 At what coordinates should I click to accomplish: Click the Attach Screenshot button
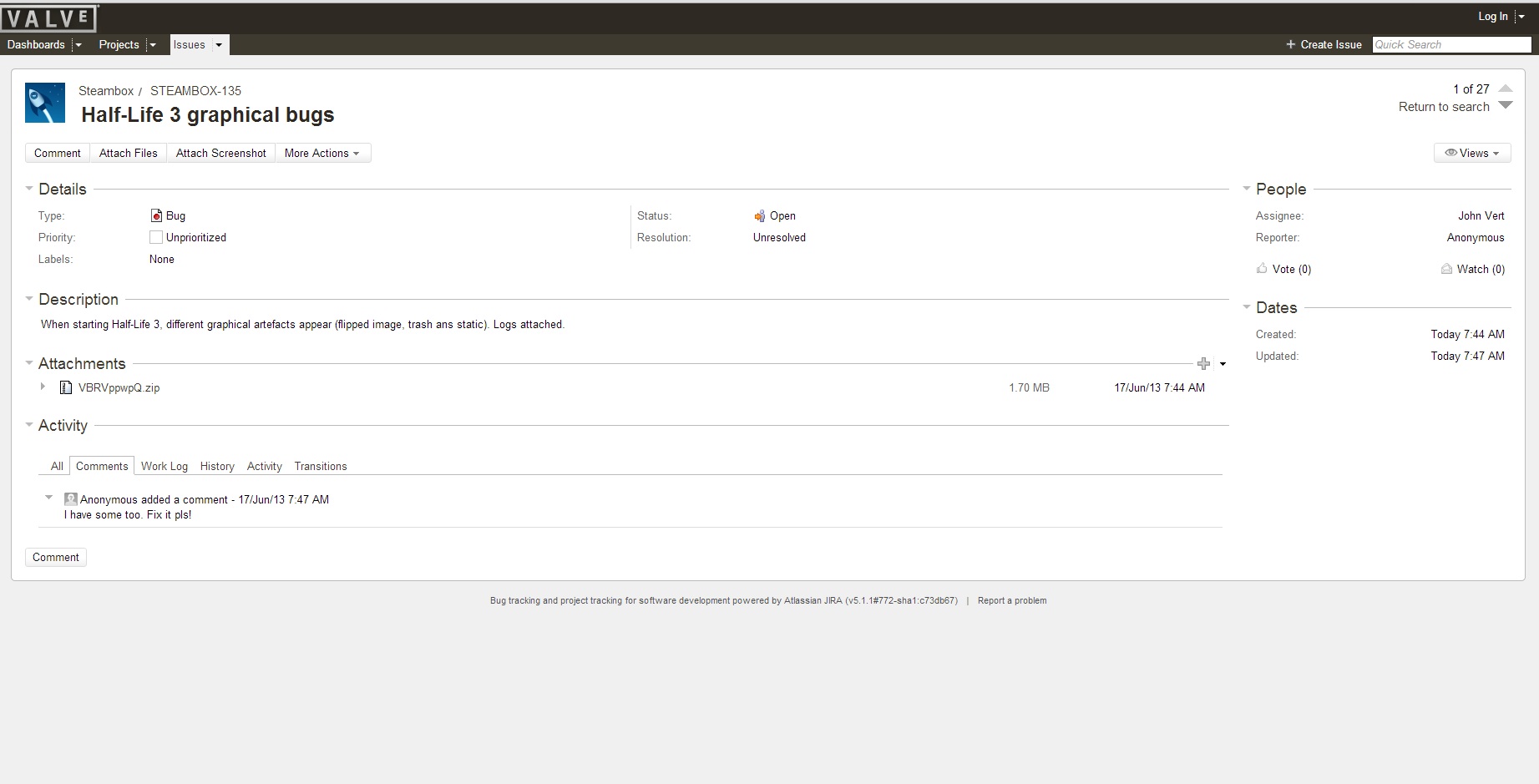[220, 153]
